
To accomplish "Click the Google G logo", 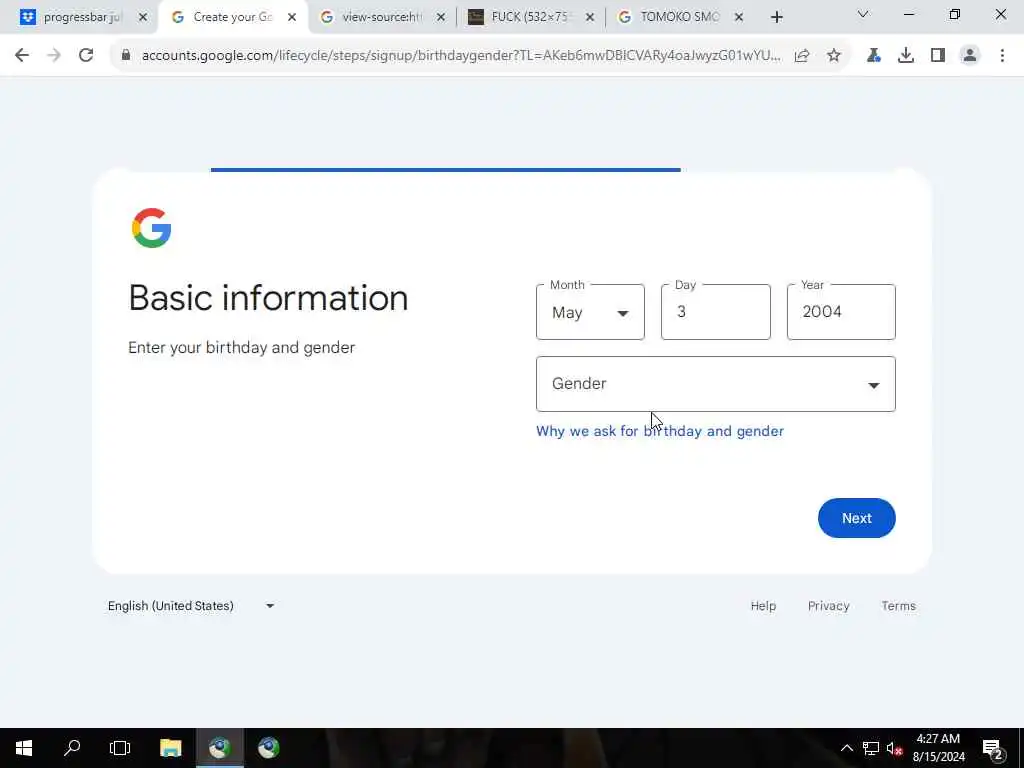I will 152,228.
